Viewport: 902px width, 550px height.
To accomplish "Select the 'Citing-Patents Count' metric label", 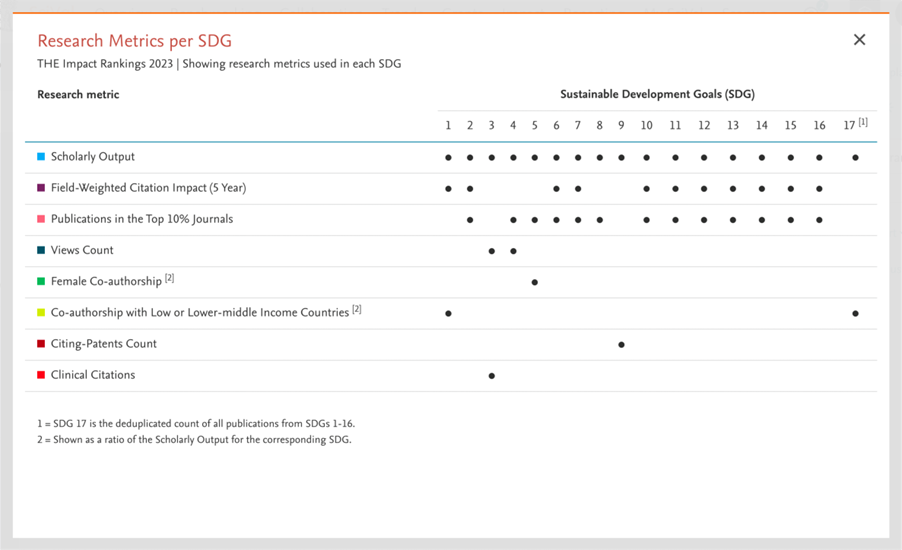I will [104, 343].
